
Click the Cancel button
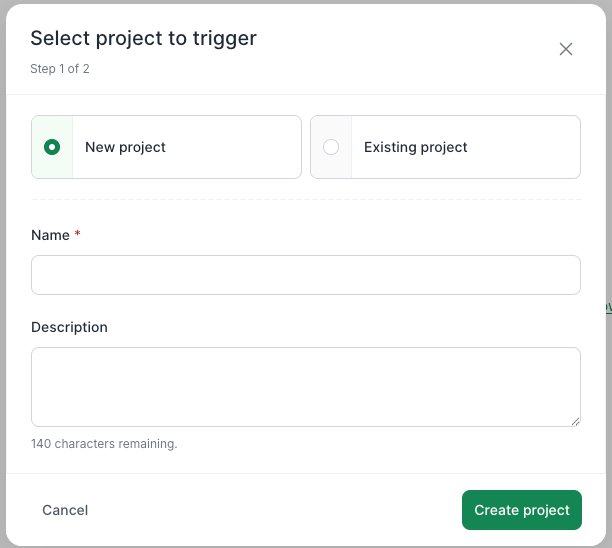point(65,510)
